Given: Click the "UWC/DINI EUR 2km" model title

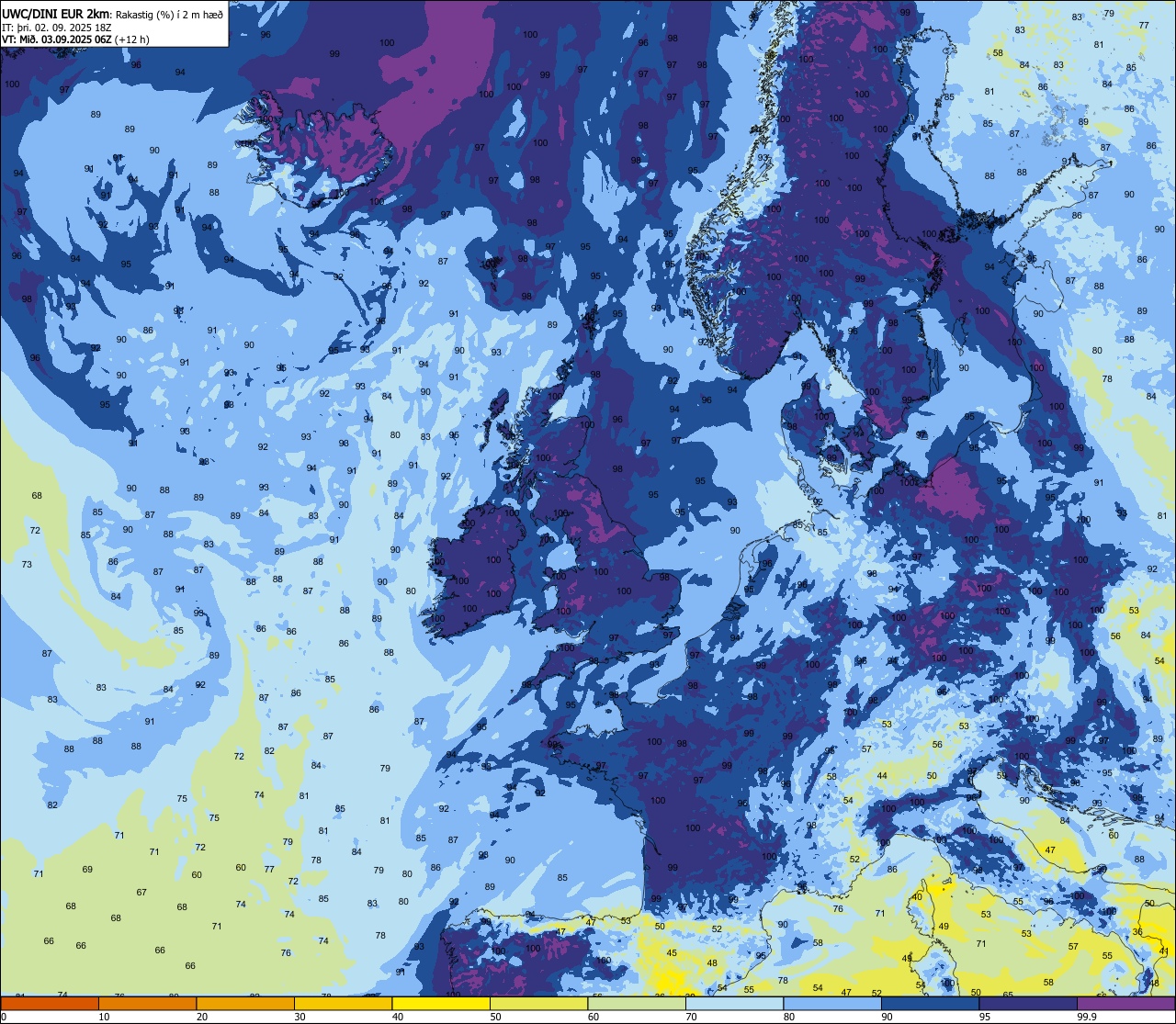Looking at the screenshot, I should pos(57,14).
